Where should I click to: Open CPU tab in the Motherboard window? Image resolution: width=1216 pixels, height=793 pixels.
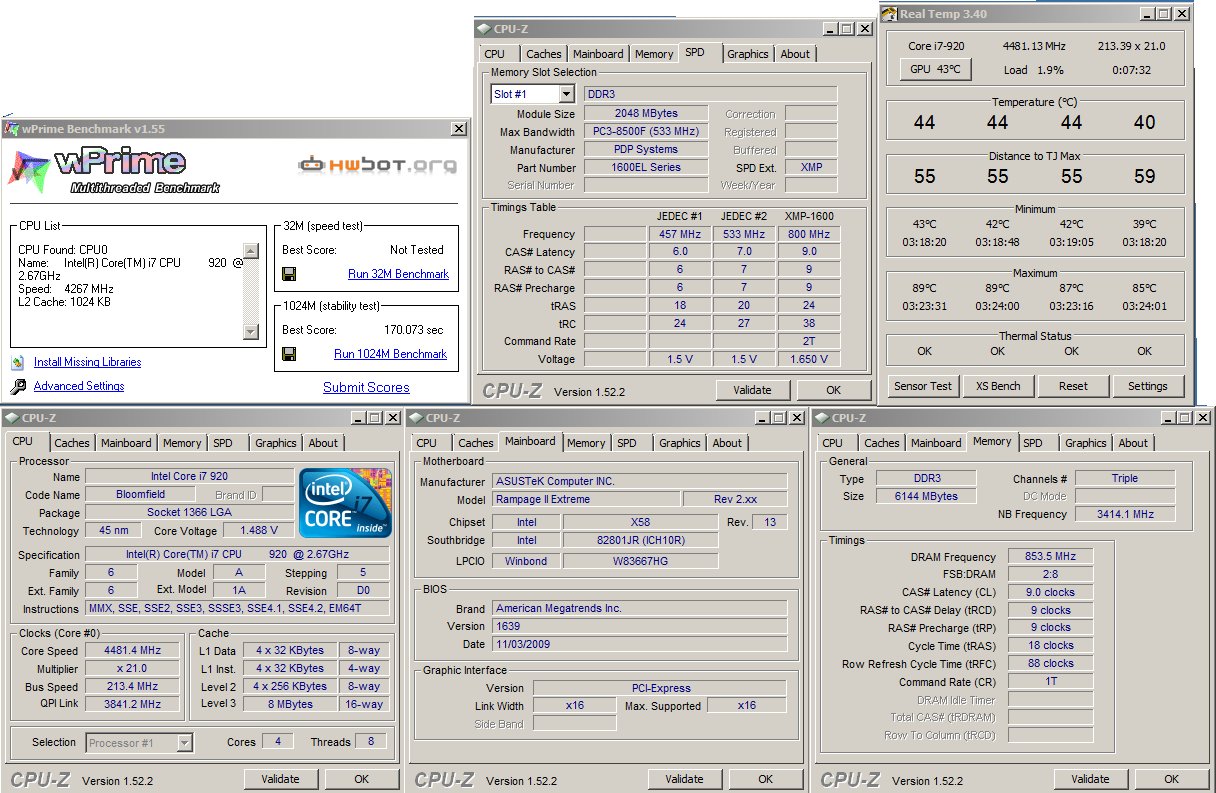pos(427,443)
